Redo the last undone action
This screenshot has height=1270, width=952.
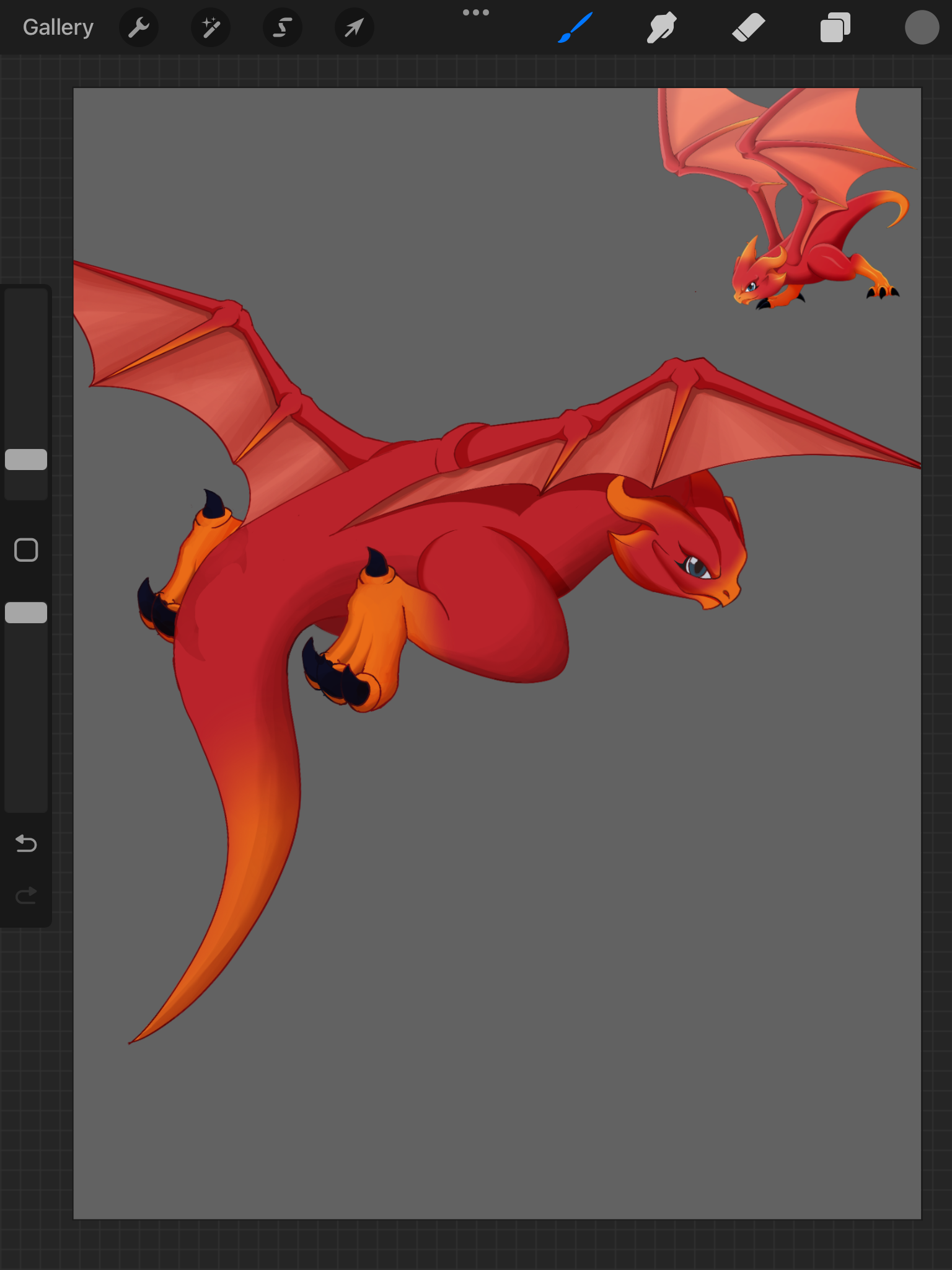click(26, 895)
